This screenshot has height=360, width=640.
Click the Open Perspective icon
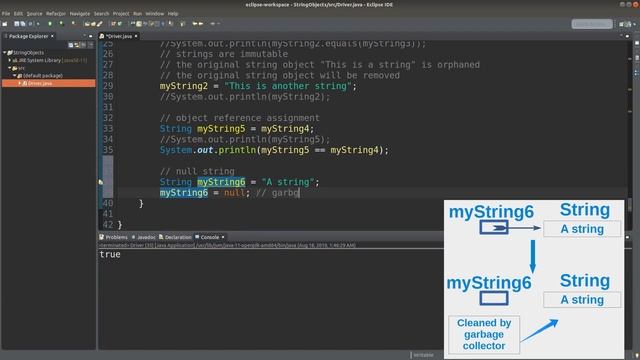click(x=622, y=24)
